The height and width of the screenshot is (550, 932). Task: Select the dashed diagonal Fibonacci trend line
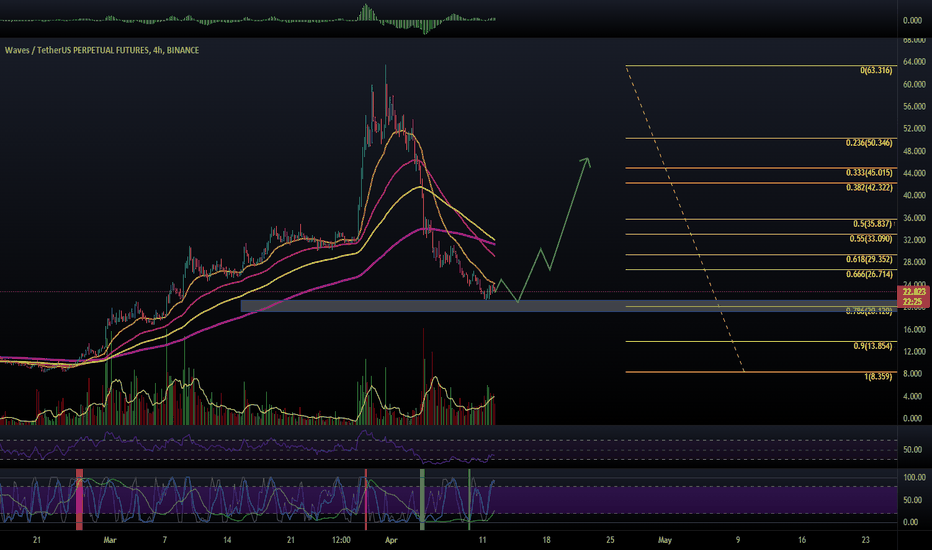pos(685,219)
